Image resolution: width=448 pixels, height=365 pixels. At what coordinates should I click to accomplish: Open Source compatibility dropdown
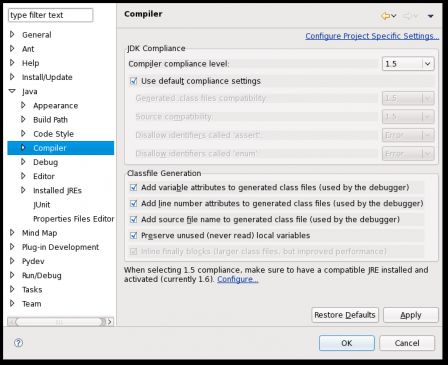pyautogui.click(x=408, y=117)
